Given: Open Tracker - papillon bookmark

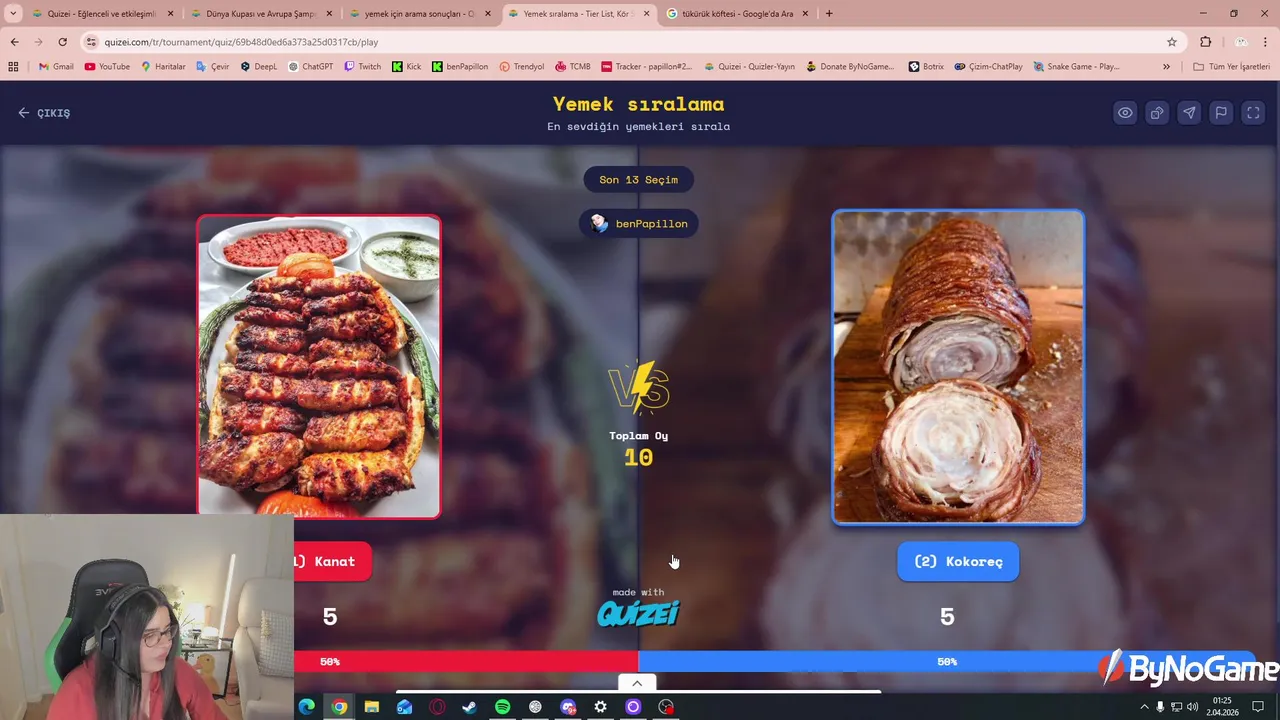Looking at the screenshot, I should pyautogui.click(x=646, y=67).
